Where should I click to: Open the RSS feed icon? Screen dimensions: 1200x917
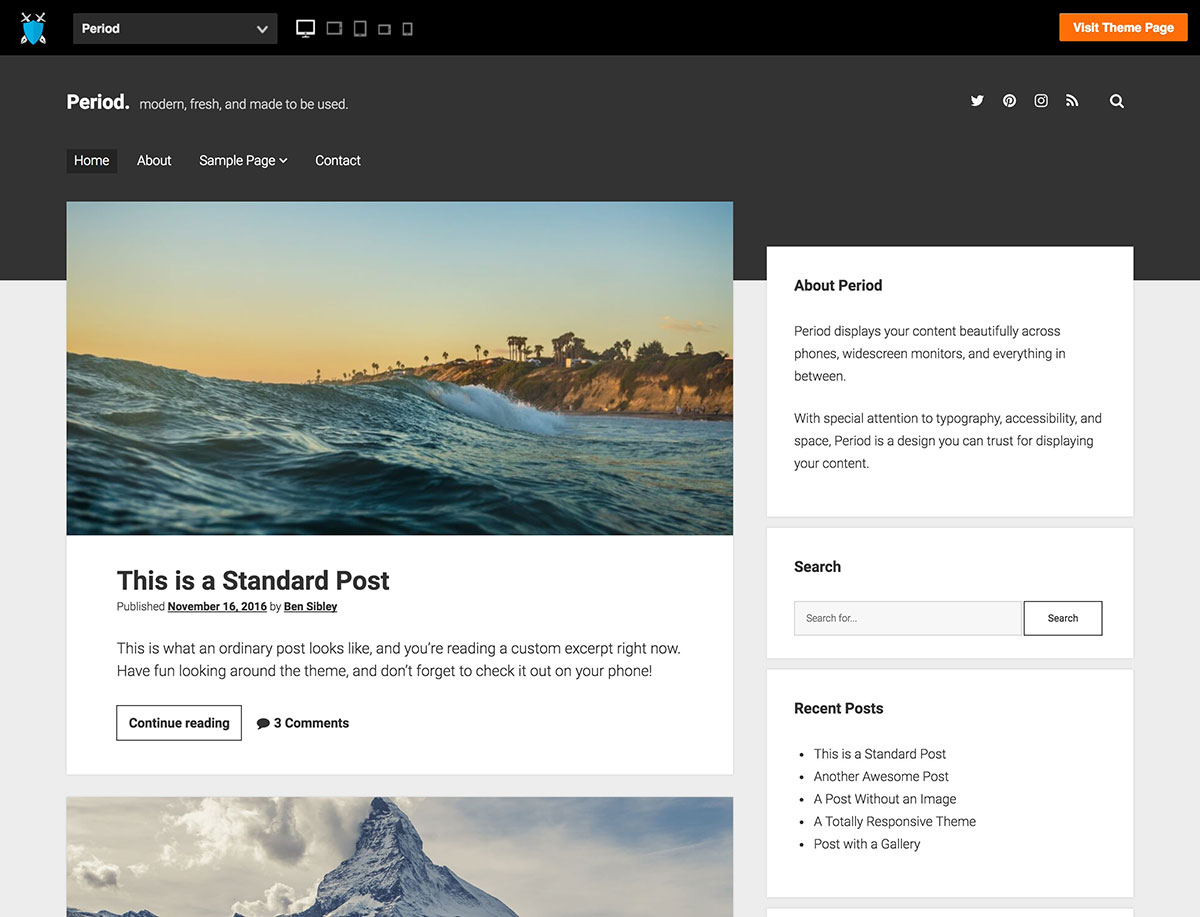[1072, 101]
